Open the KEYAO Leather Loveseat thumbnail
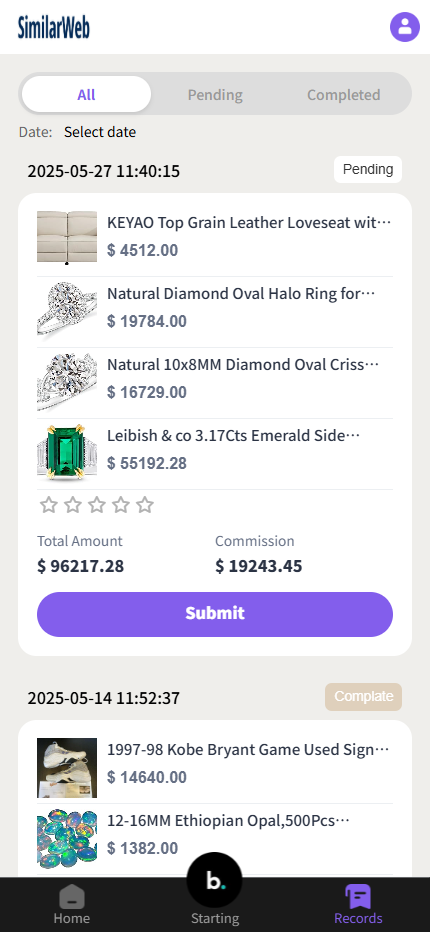This screenshot has height=932, width=430. (x=67, y=237)
